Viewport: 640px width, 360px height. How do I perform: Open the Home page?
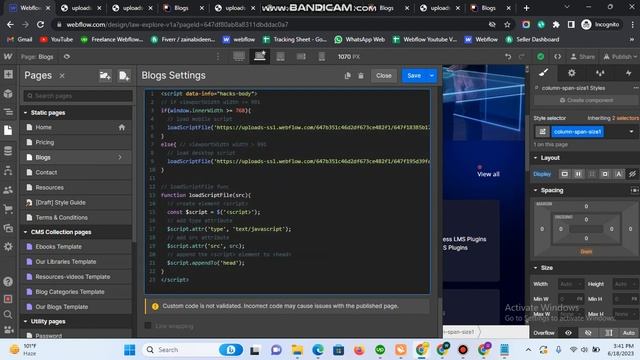(77, 127)
